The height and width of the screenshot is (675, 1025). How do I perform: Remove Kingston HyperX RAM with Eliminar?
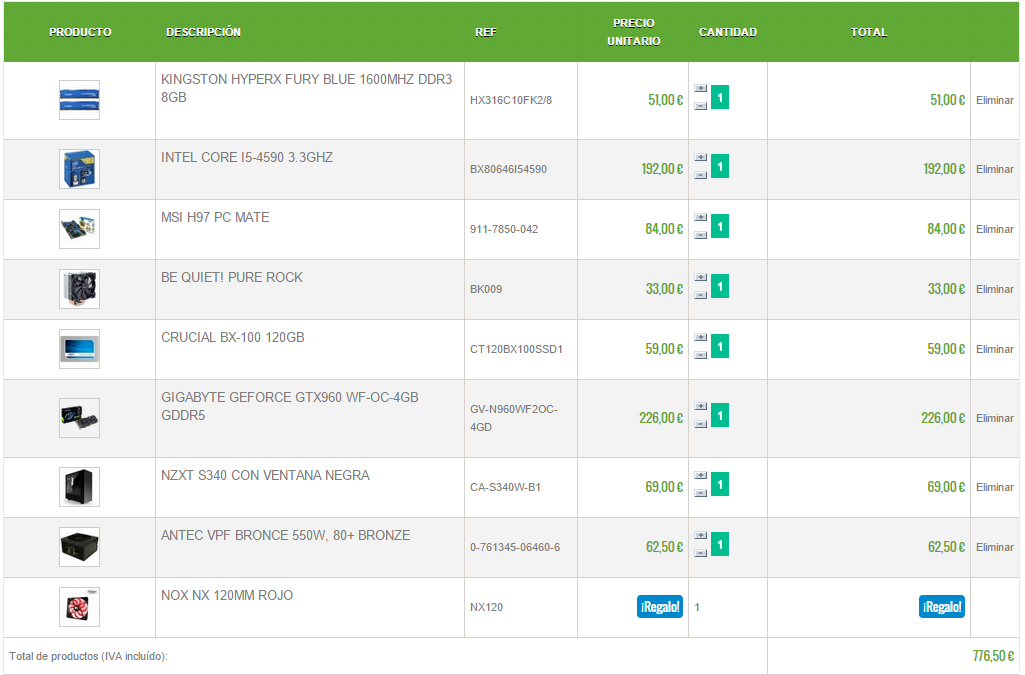994,100
